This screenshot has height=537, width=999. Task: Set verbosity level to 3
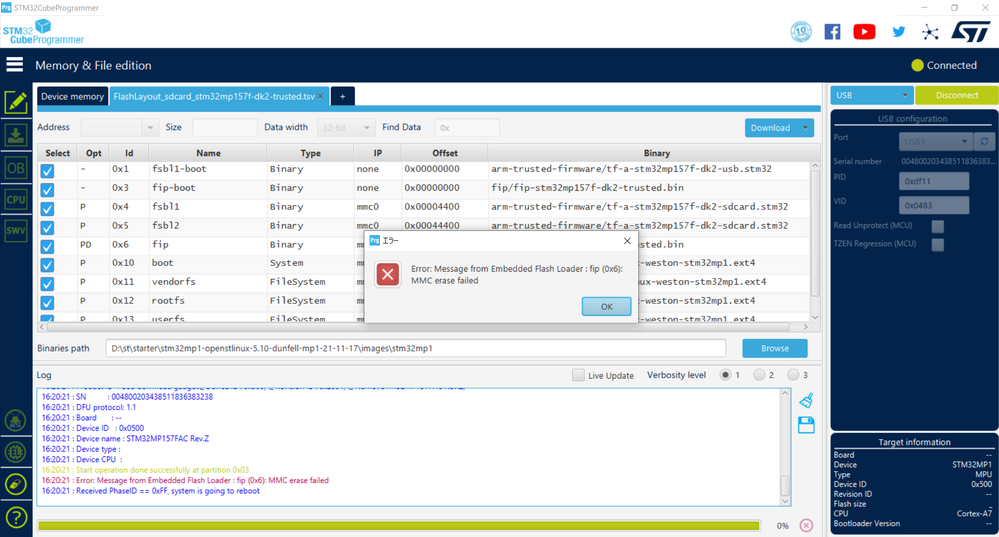coord(793,375)
